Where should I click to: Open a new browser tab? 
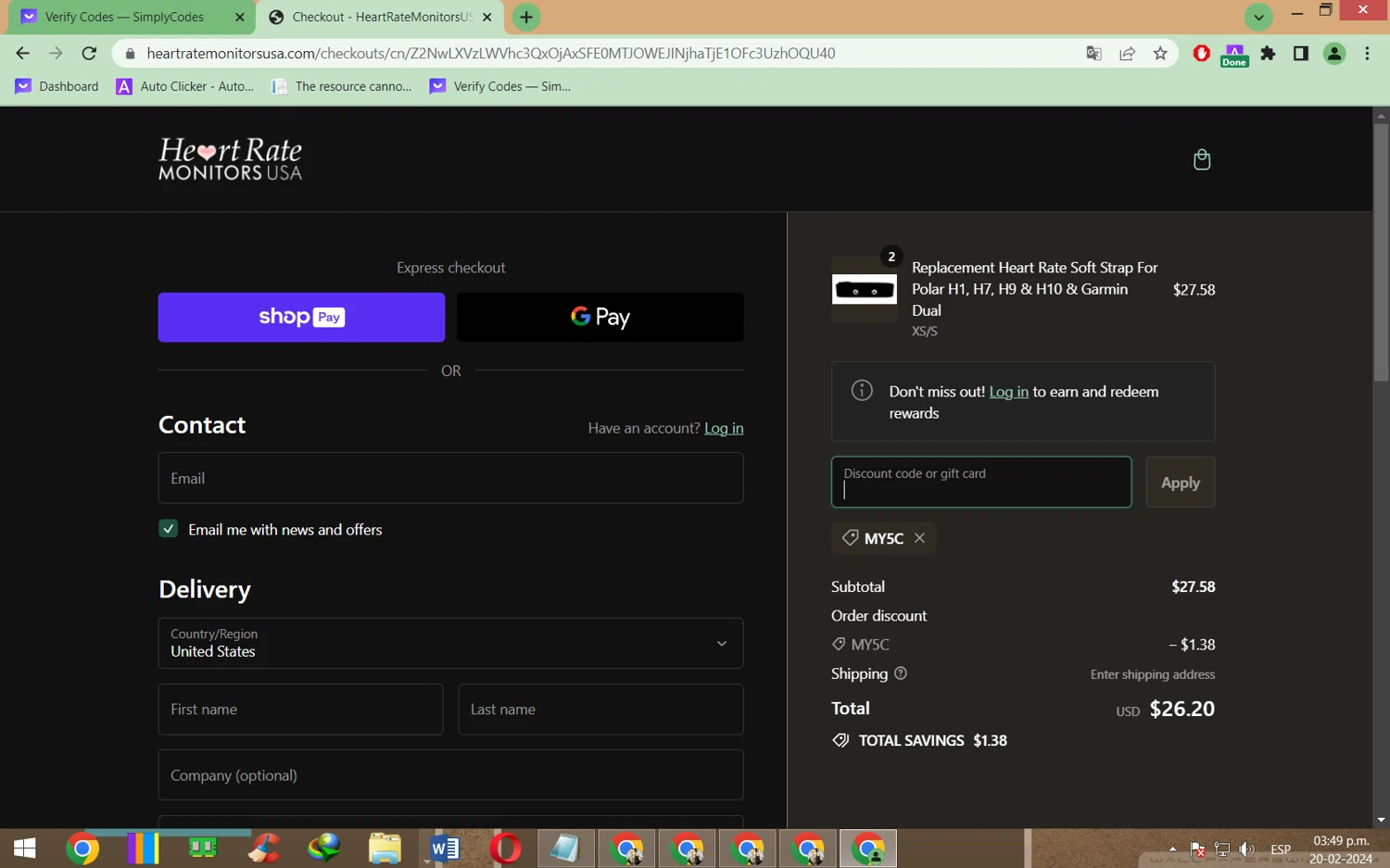pyautogui.click(x=526, y=17)
